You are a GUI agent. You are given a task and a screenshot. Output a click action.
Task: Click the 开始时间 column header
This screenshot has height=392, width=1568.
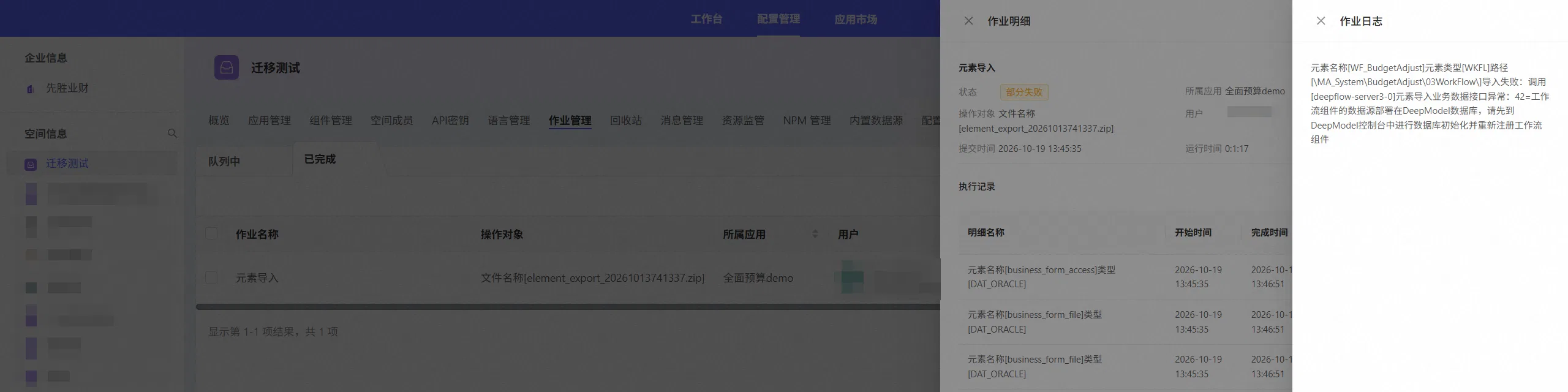(x=1193, y=232)
